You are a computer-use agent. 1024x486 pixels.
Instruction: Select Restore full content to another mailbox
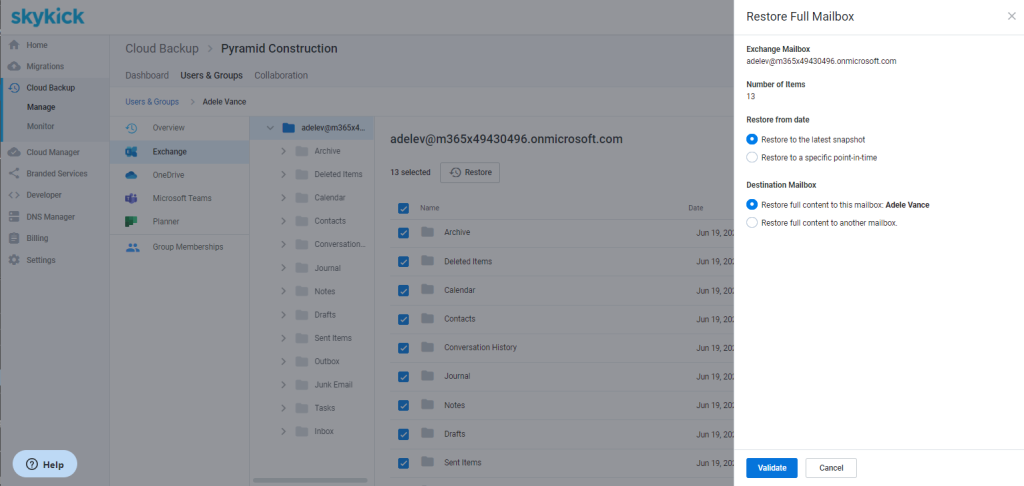tap(752, 223)
